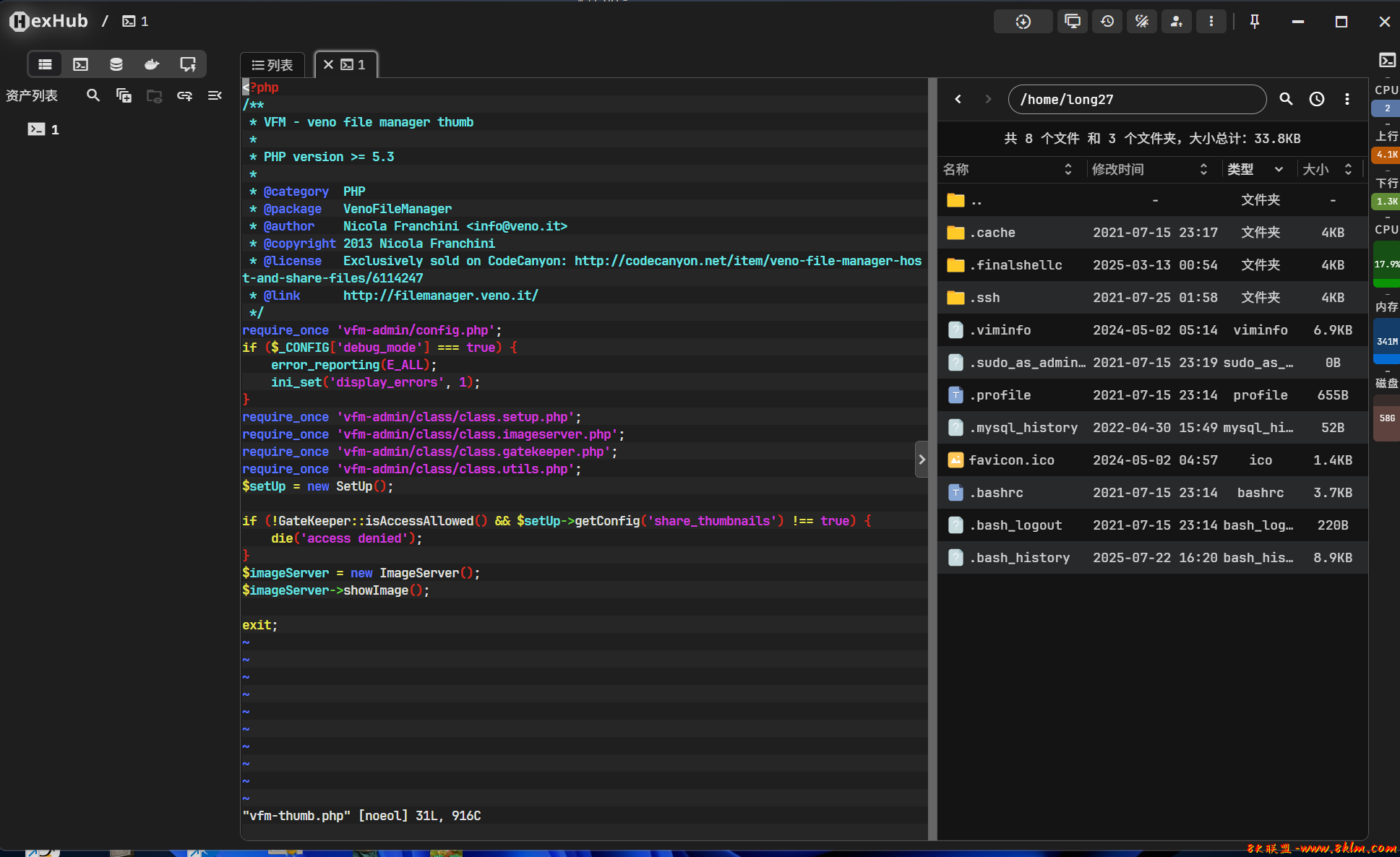The image size is (1400, 857).
Task: Click the add-copy asset icon
Action: (x=124, y=95)
